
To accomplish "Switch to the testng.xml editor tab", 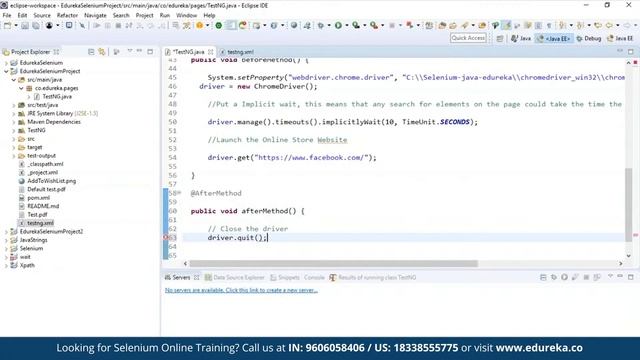I will [x=237, y=52].
